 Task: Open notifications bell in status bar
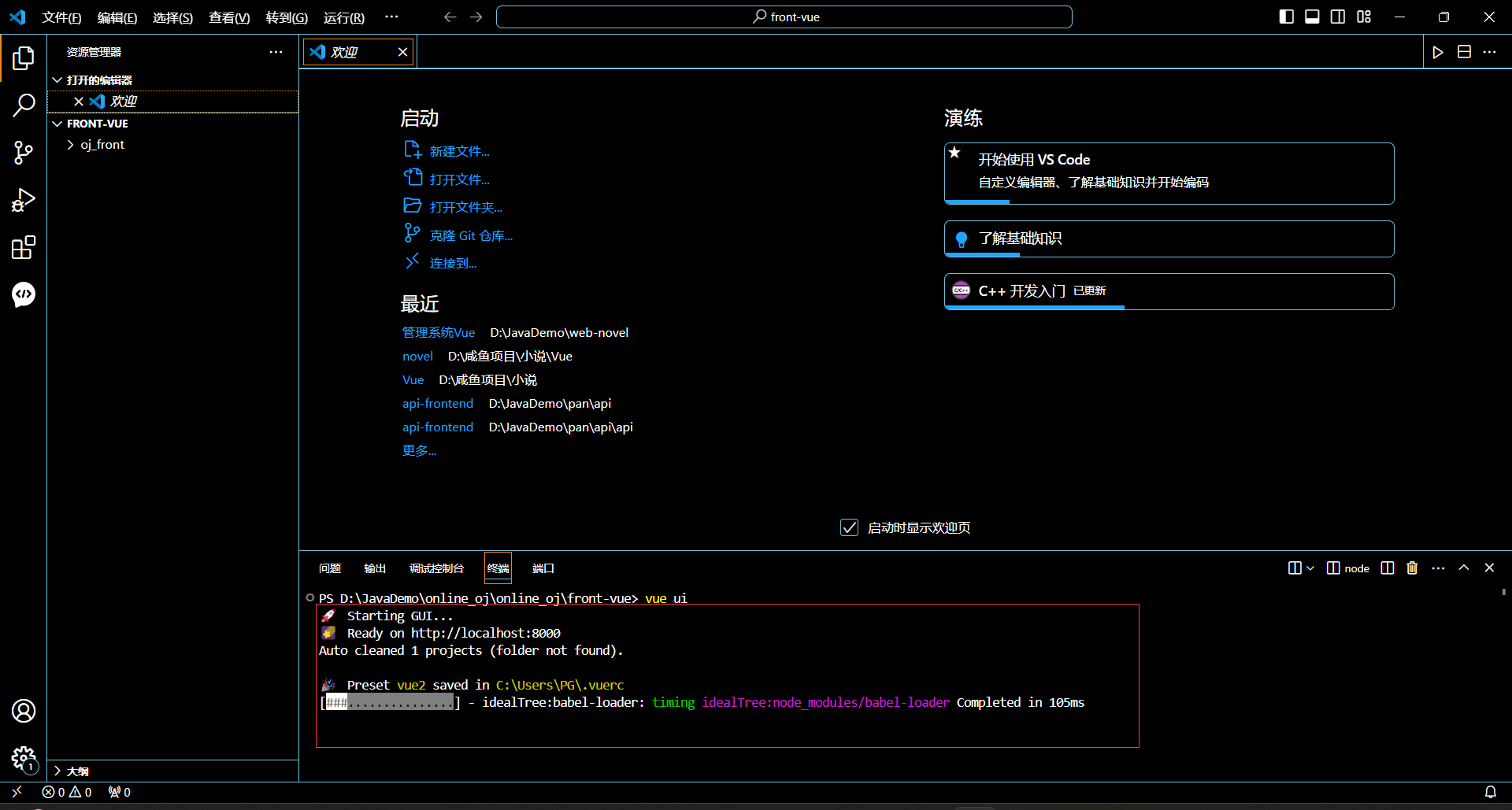[x=1490, y=792]
